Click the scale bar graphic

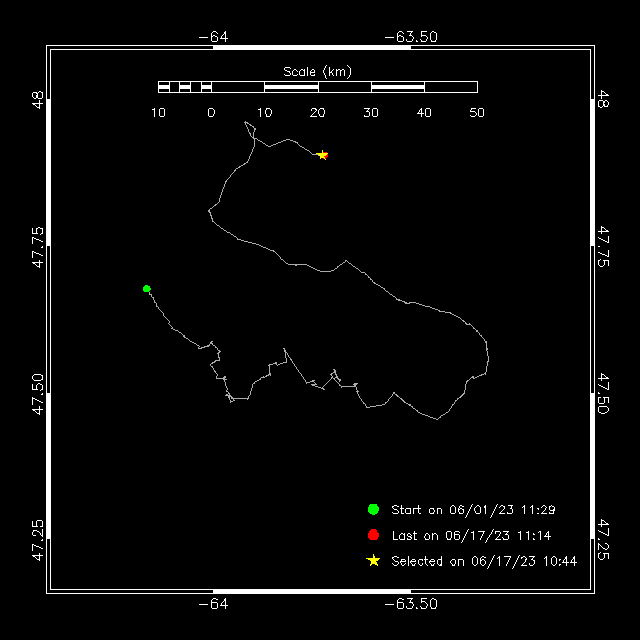(318, 87)
